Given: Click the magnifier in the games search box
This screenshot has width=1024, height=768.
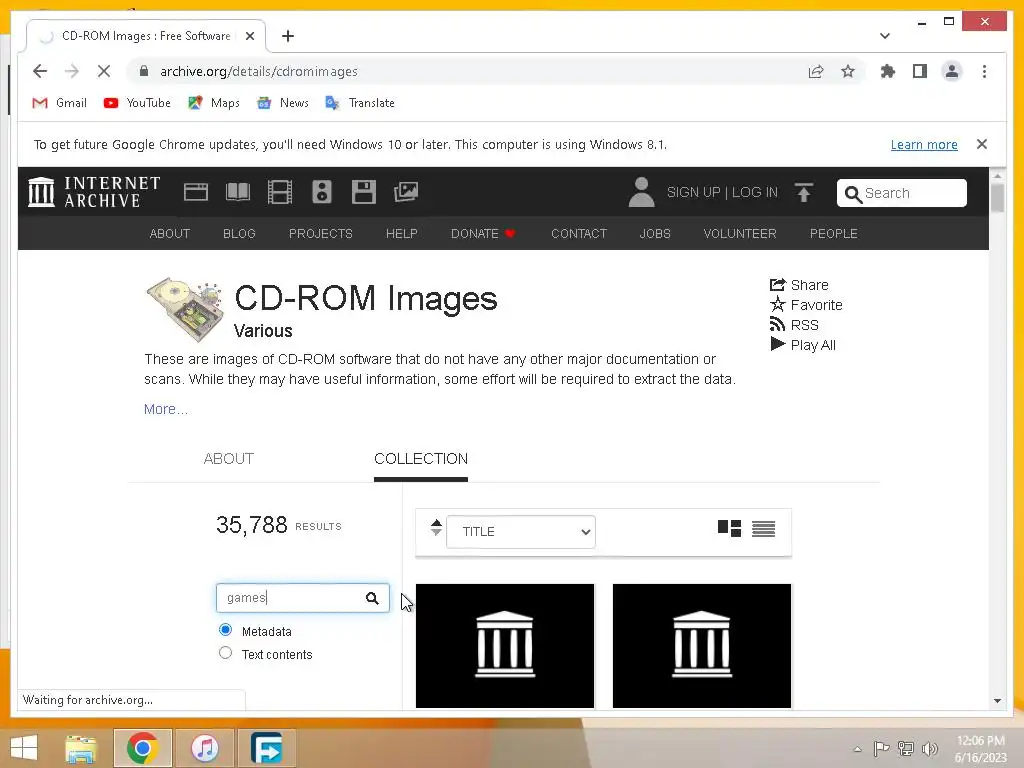Looking at the screenshot, I should (x=372, y=598).
